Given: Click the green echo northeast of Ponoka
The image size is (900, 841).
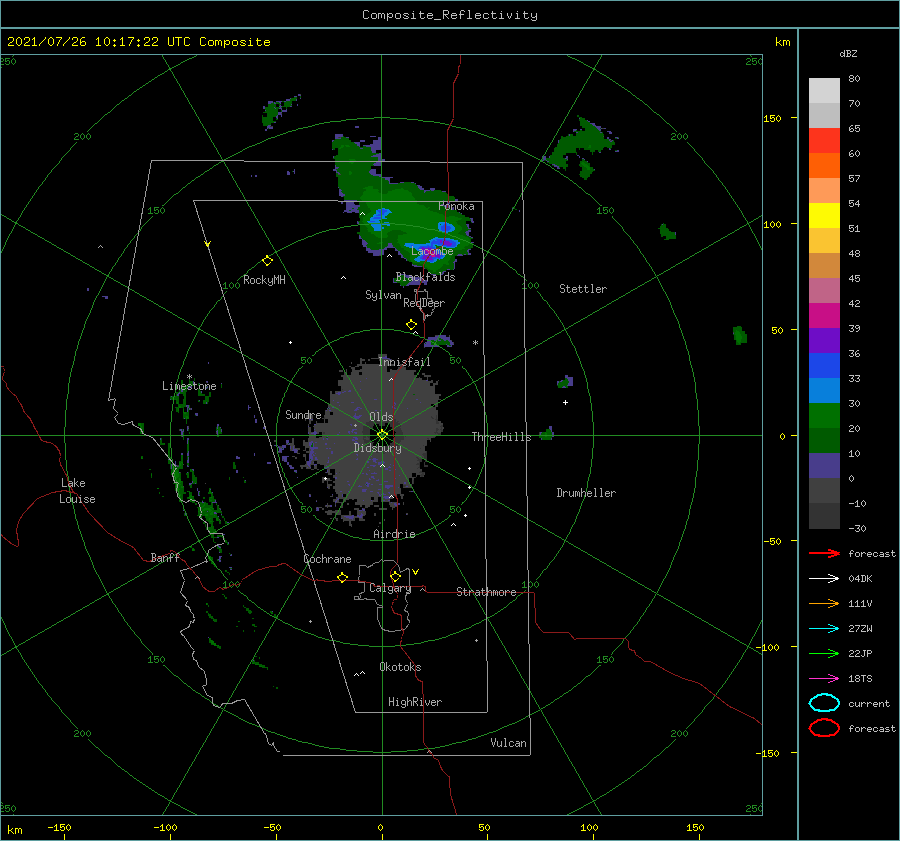Looking at the screenshot, I should (x=580, y=148).
